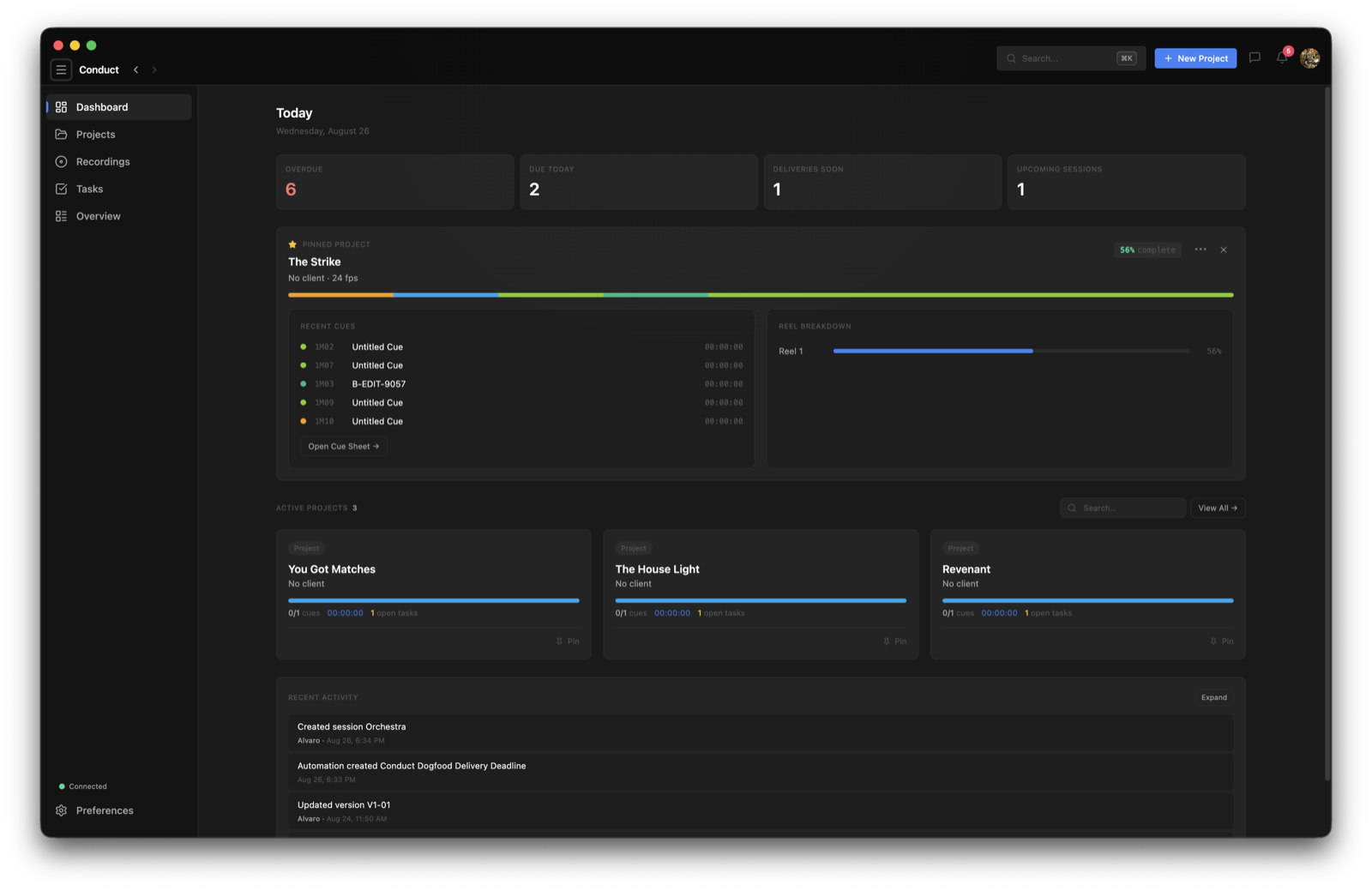Click the 56% complete badge
This screenshot has height=891, width=1372.
(1147, 250)
